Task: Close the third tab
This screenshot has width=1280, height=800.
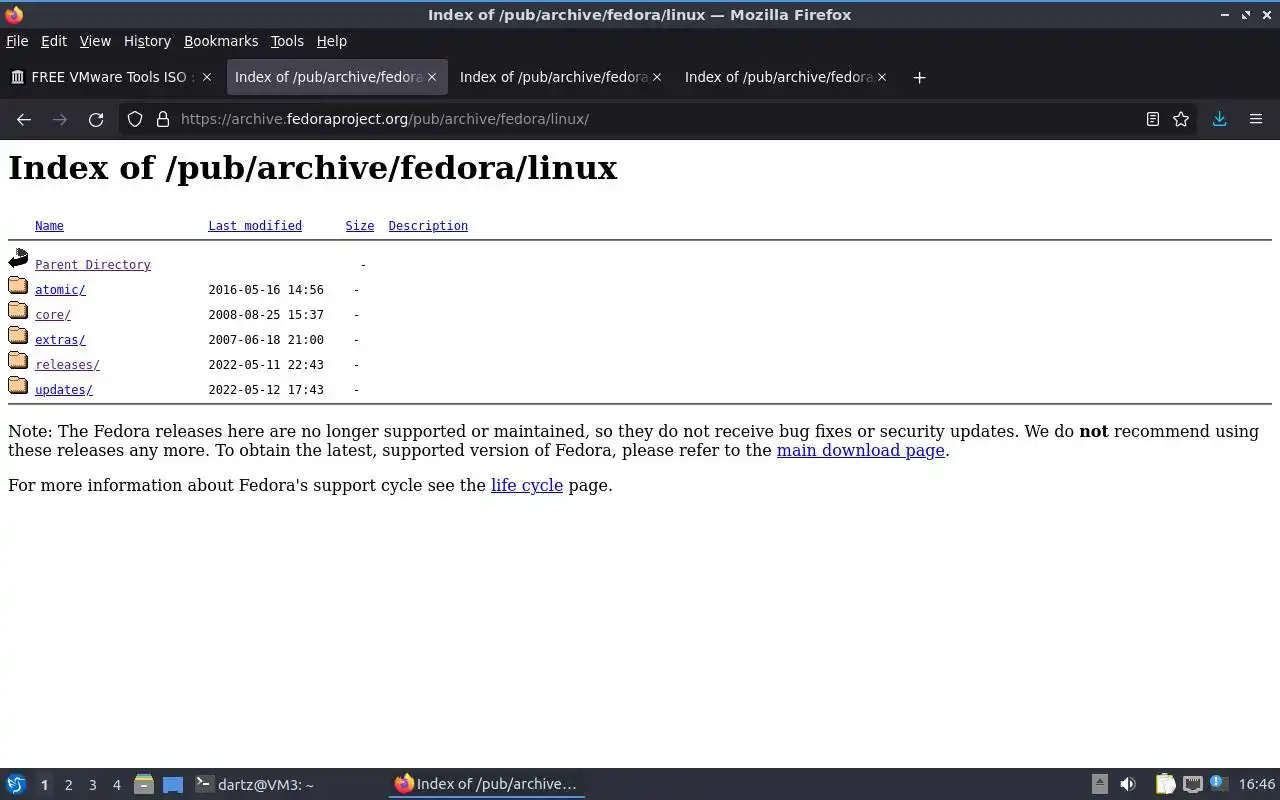Action: (x=657, y=77)
